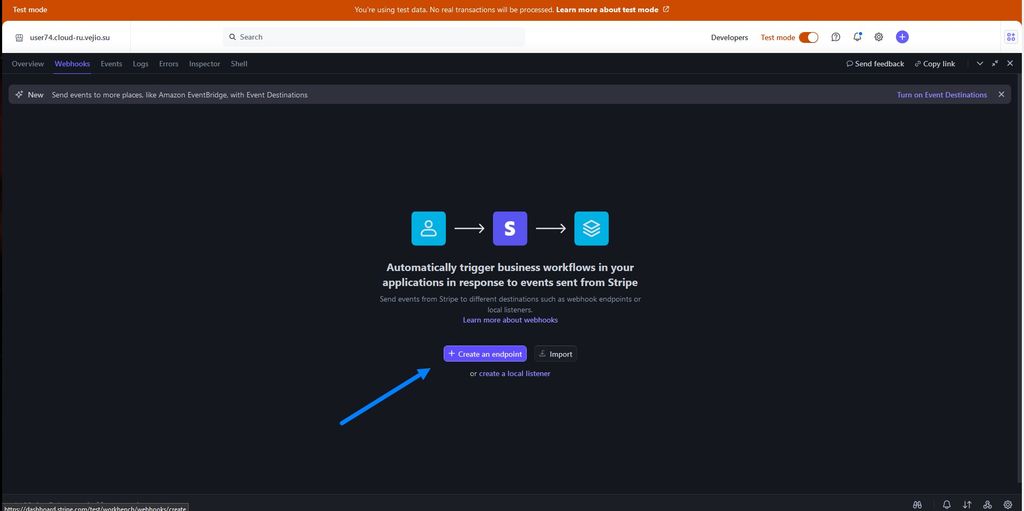Switch to the Shell tab
The image size is (1024, 511).
click(239, 63)
